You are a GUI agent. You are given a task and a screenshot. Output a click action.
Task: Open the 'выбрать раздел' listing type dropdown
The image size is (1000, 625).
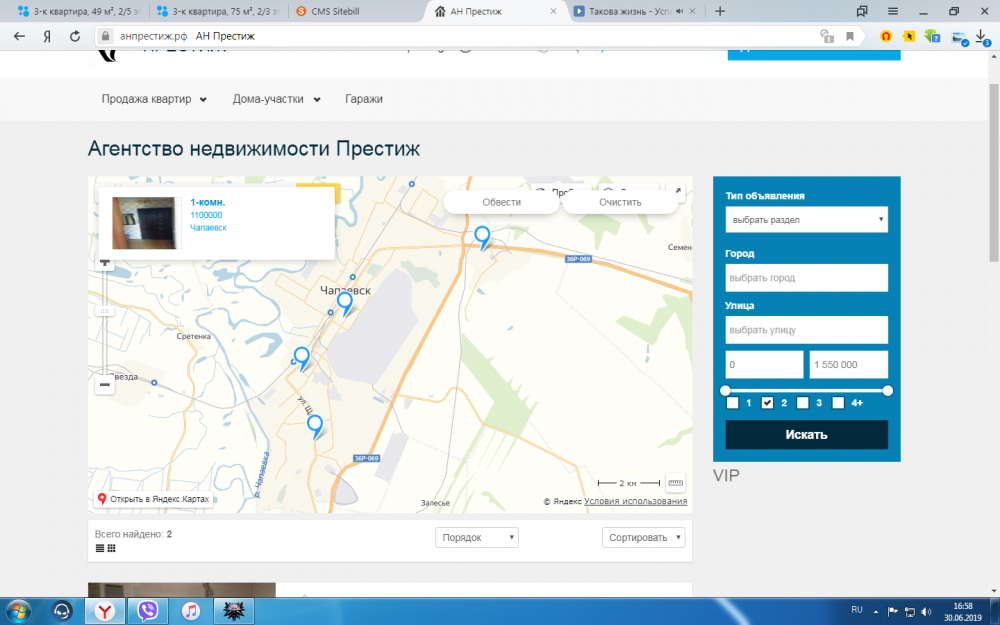pyautogui.click(x=806, y=219)
